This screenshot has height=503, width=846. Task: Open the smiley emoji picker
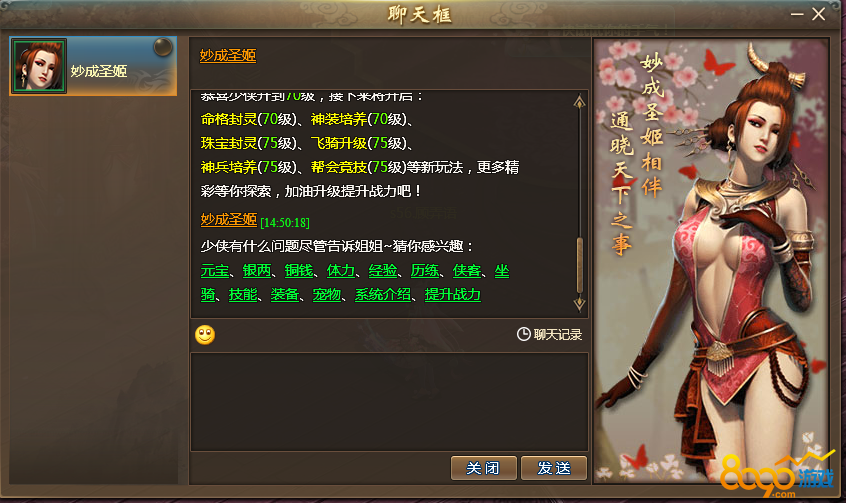tap(205, 335)
